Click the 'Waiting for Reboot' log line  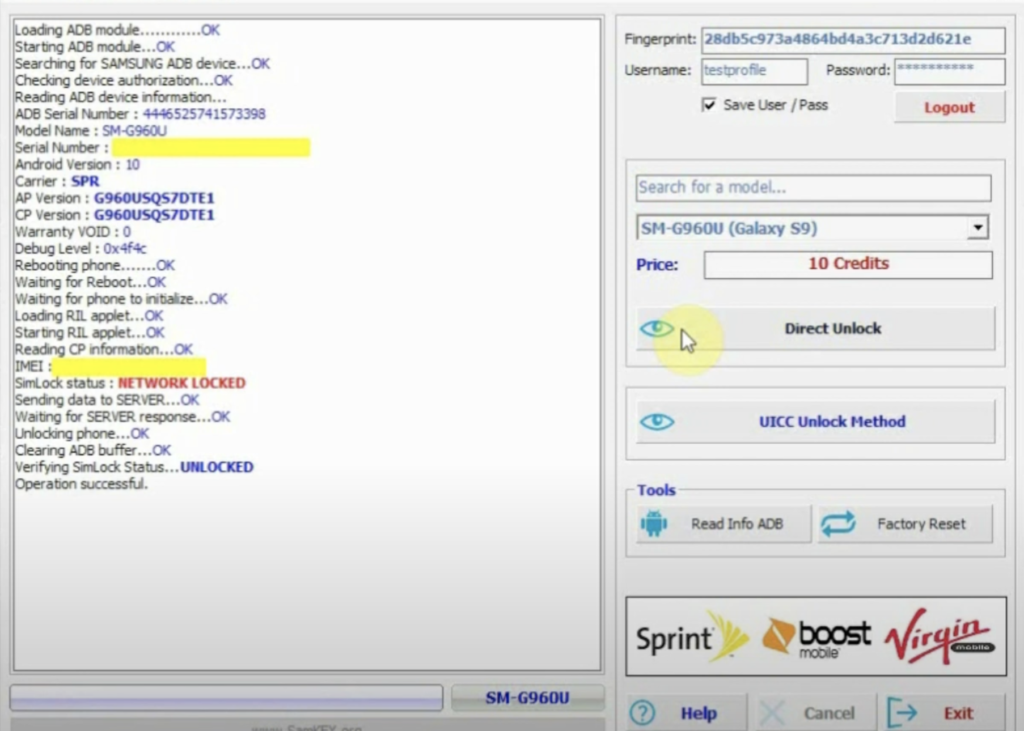pos(90,282)
